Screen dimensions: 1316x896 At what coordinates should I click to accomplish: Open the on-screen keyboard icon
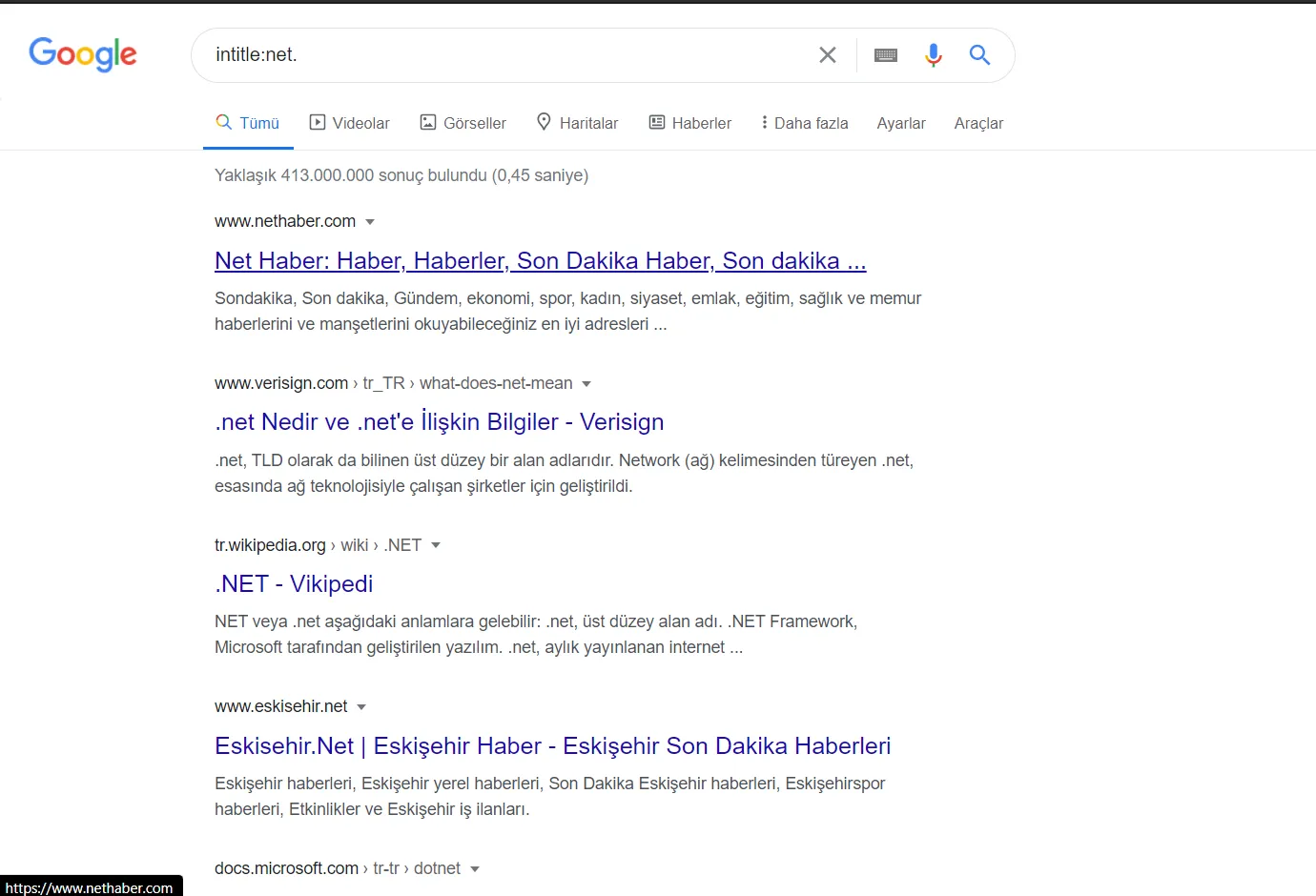[x=886, y=55]
